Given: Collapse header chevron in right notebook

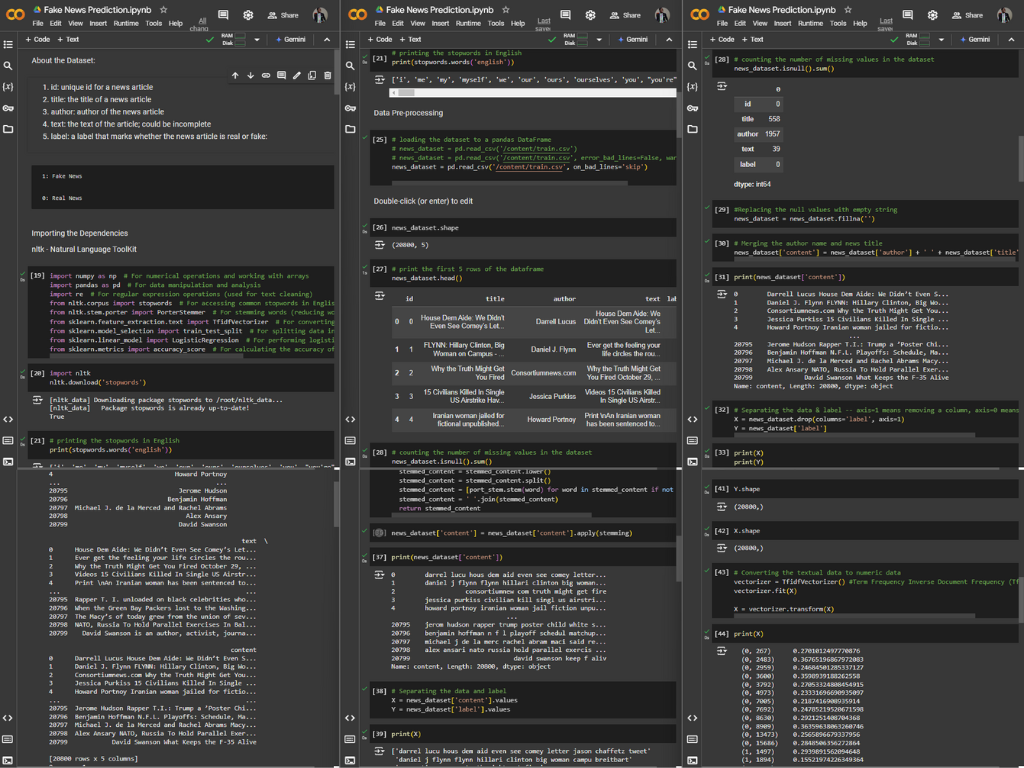Looking at the screenshot, I should (x=1012, y=40).
